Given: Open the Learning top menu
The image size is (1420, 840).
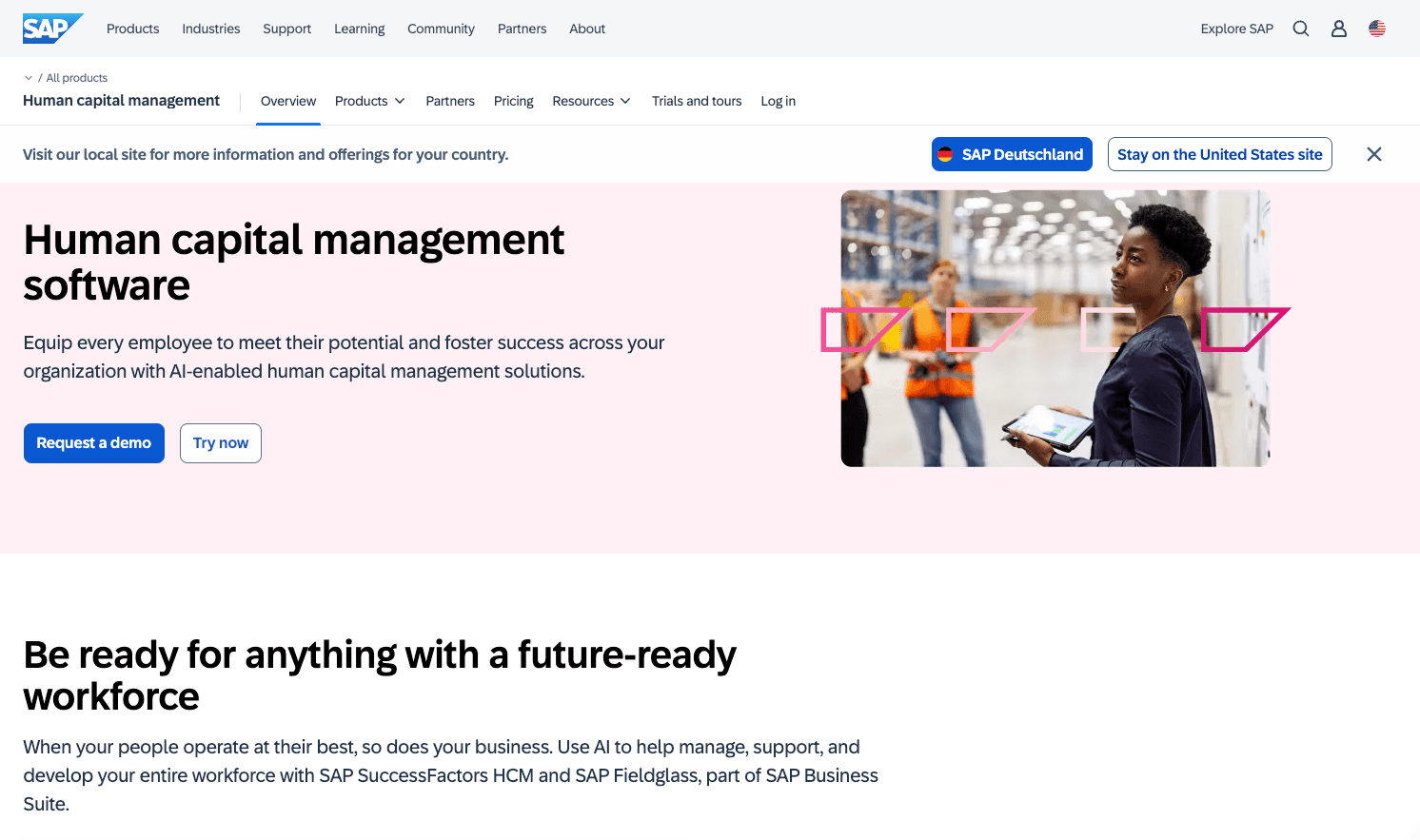Looking at the screenshot, I should click(359, 29).
